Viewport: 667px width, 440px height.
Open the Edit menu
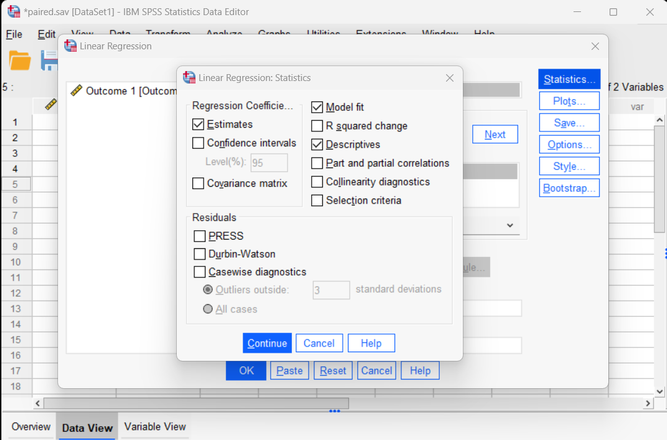46,34
